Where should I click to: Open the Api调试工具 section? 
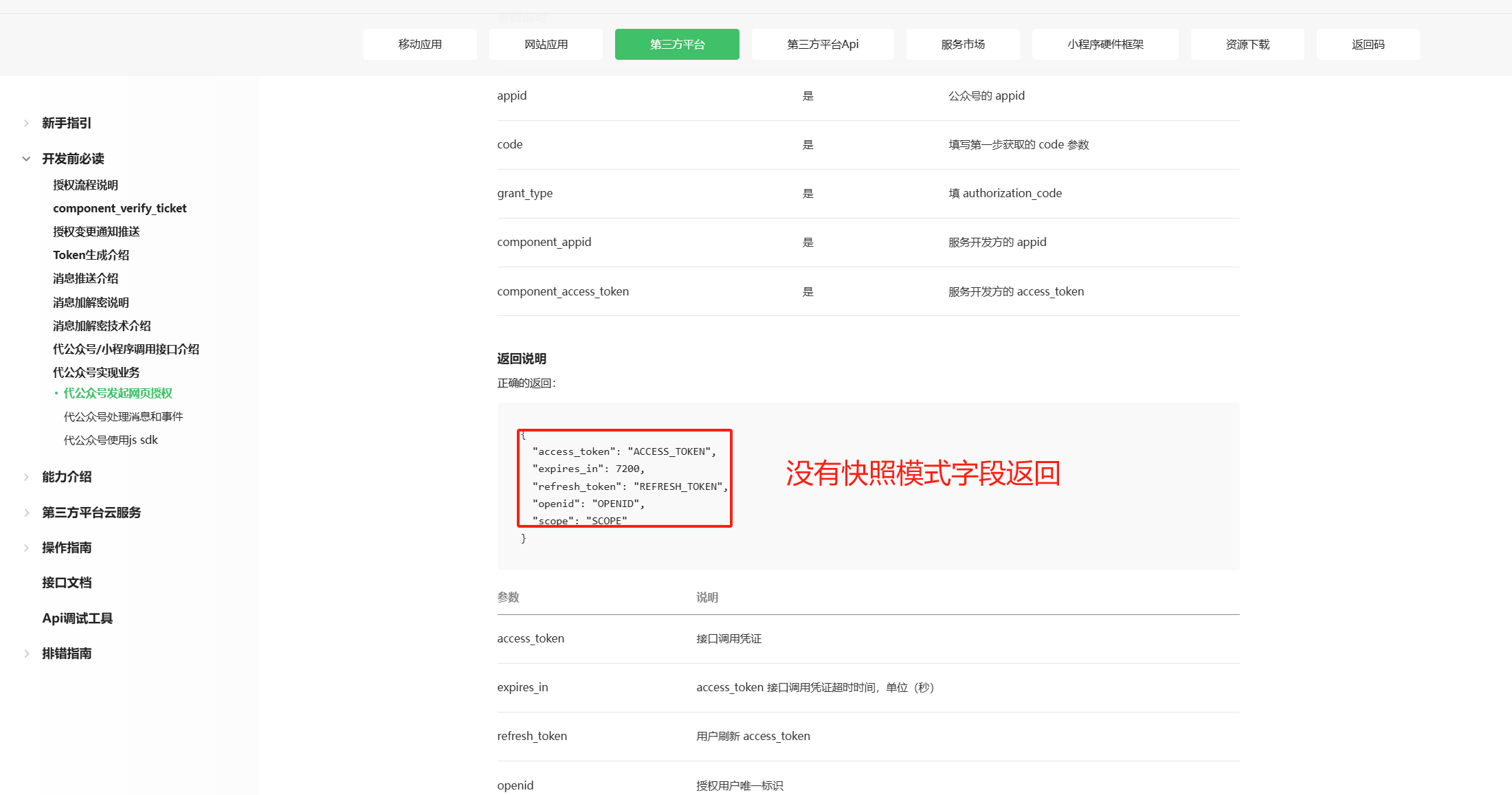click(76, 618)
